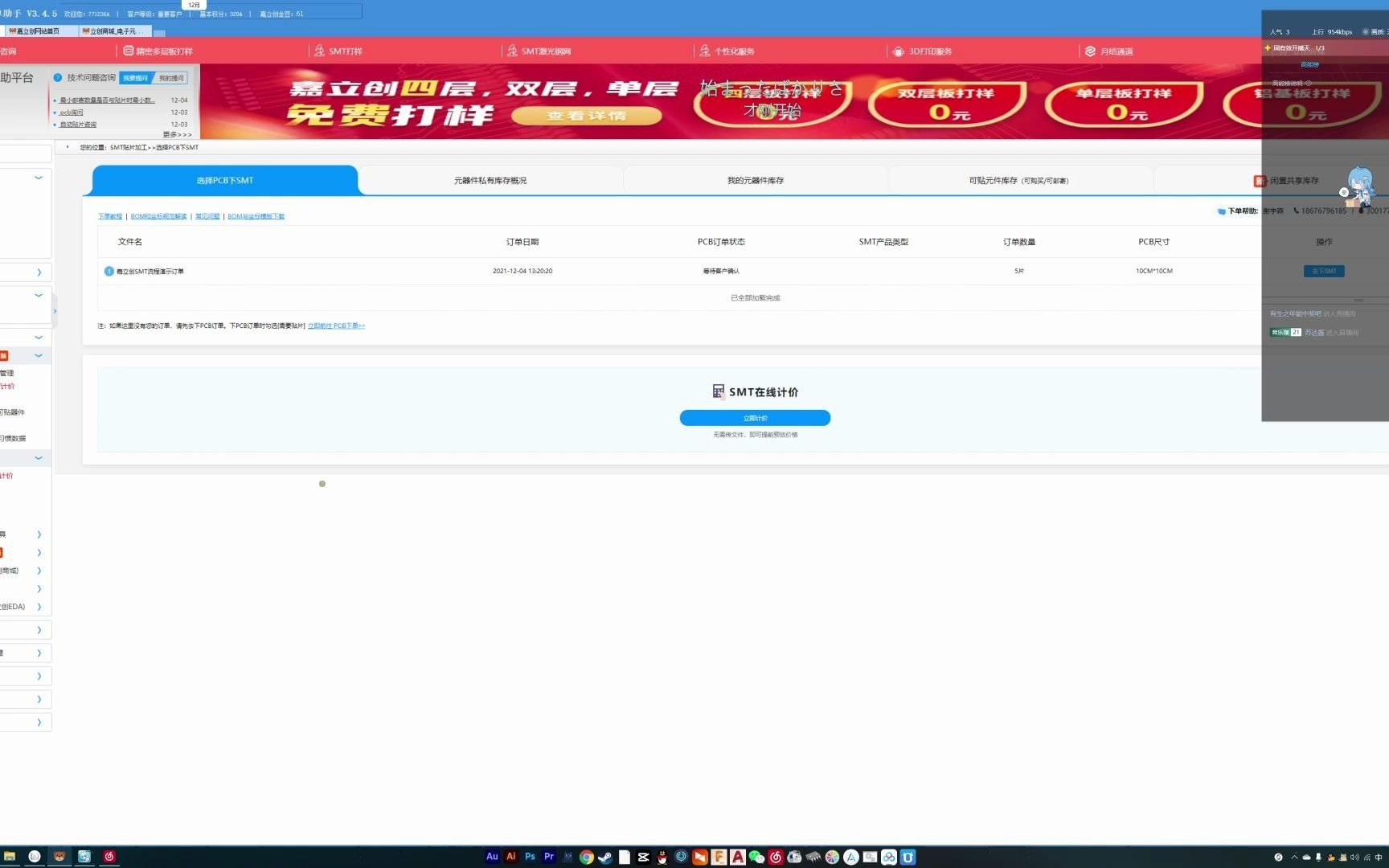Click the 单层板打样 0元 banner badge
1389x868 pixels.
[x=1125, y=103]
